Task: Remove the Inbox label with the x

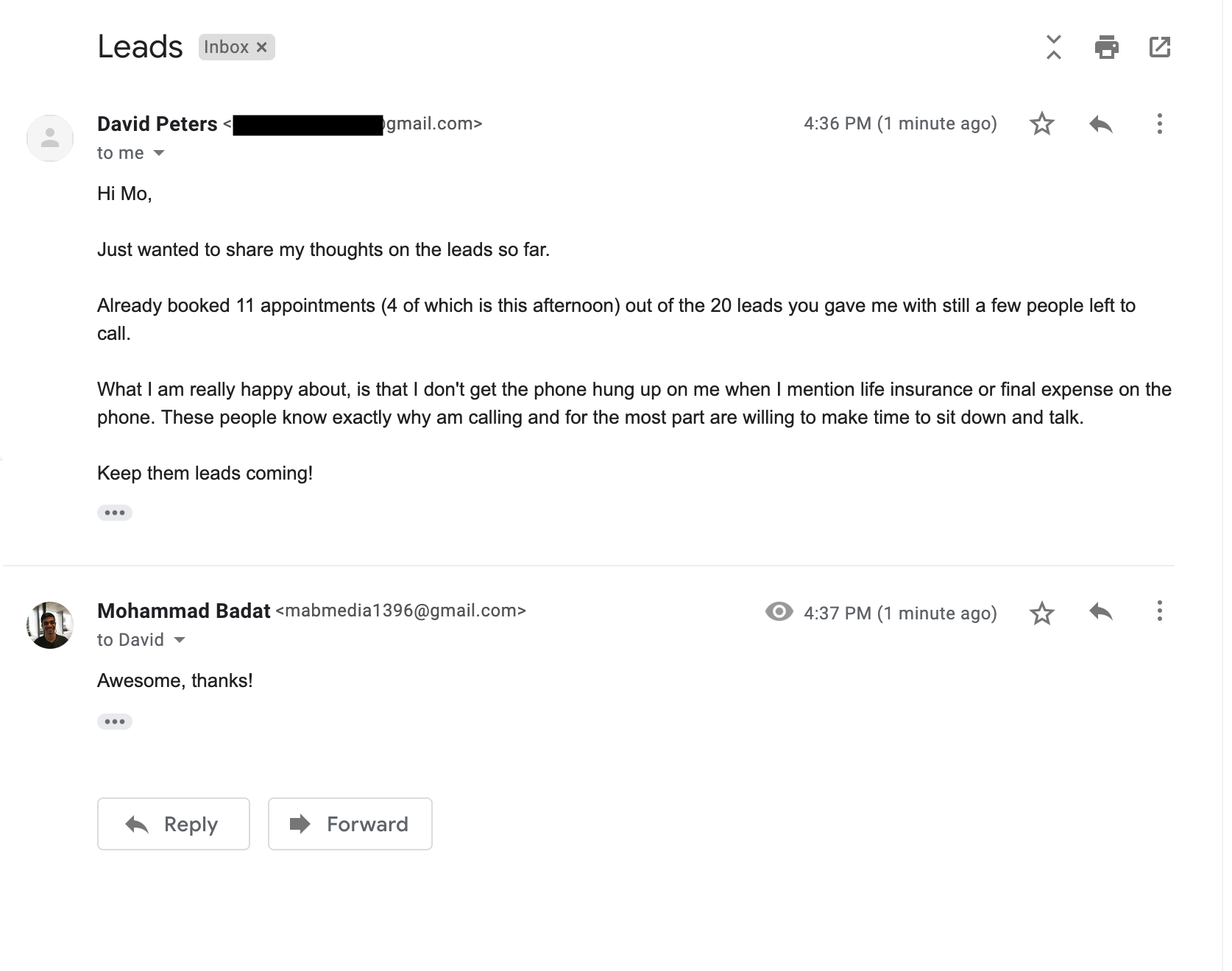Action: coord(261,47)
